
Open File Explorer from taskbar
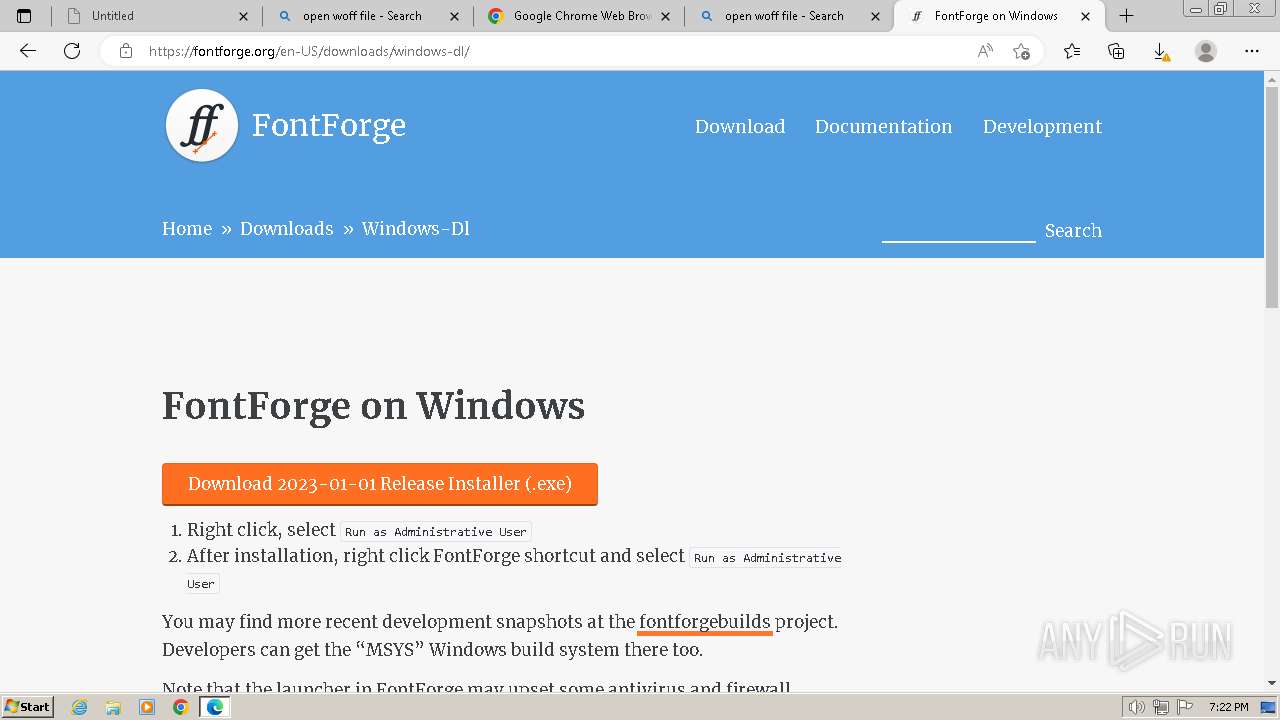(113, 707)
